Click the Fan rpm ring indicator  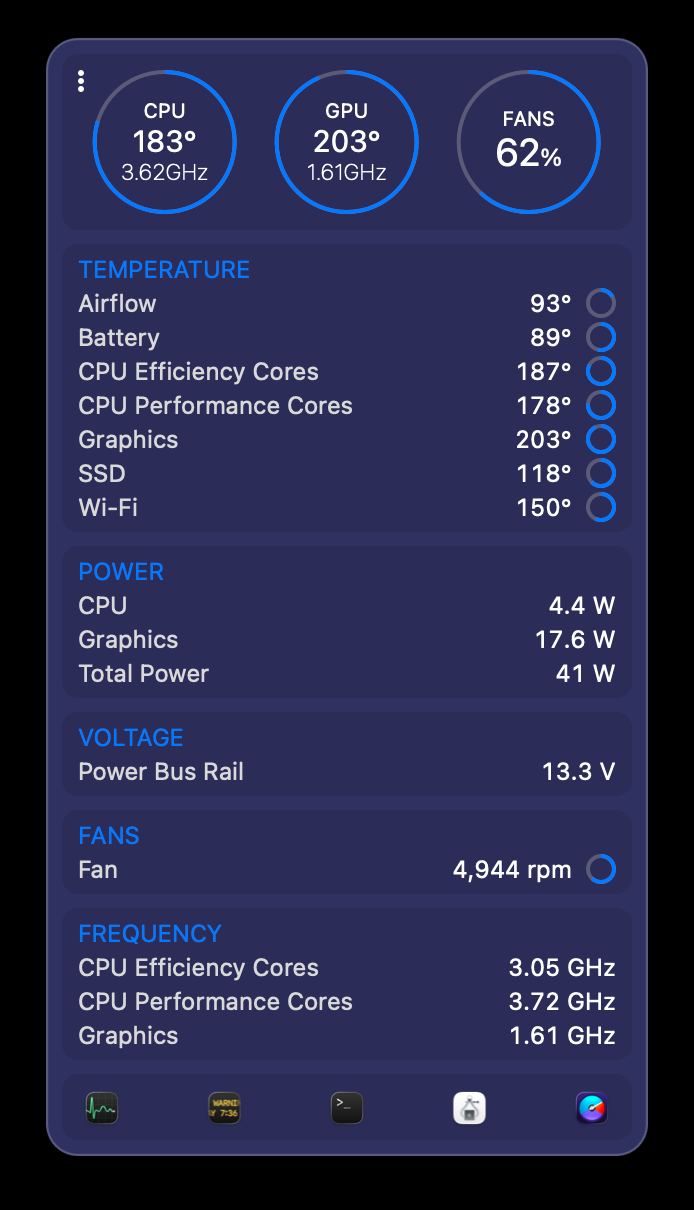[x=601, y=869]
